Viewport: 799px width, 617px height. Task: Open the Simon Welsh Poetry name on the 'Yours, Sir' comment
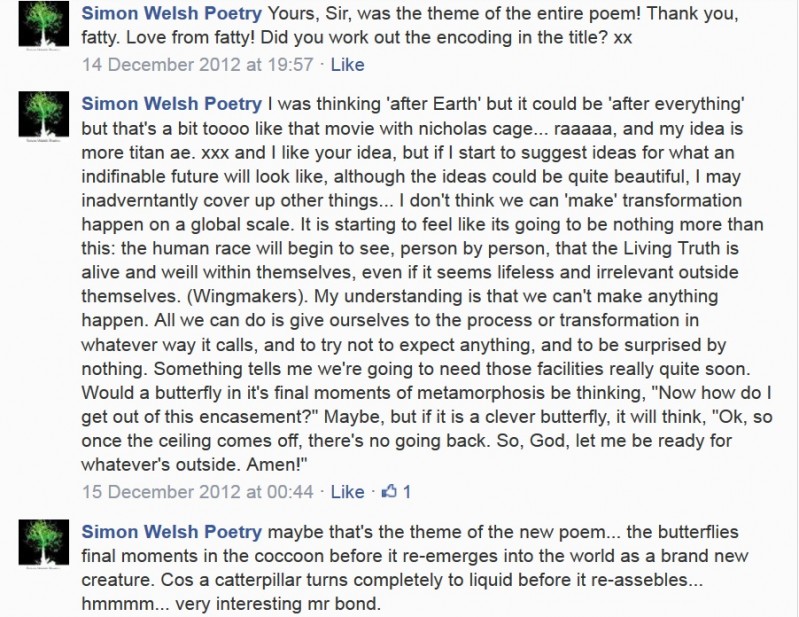point(172,13)
